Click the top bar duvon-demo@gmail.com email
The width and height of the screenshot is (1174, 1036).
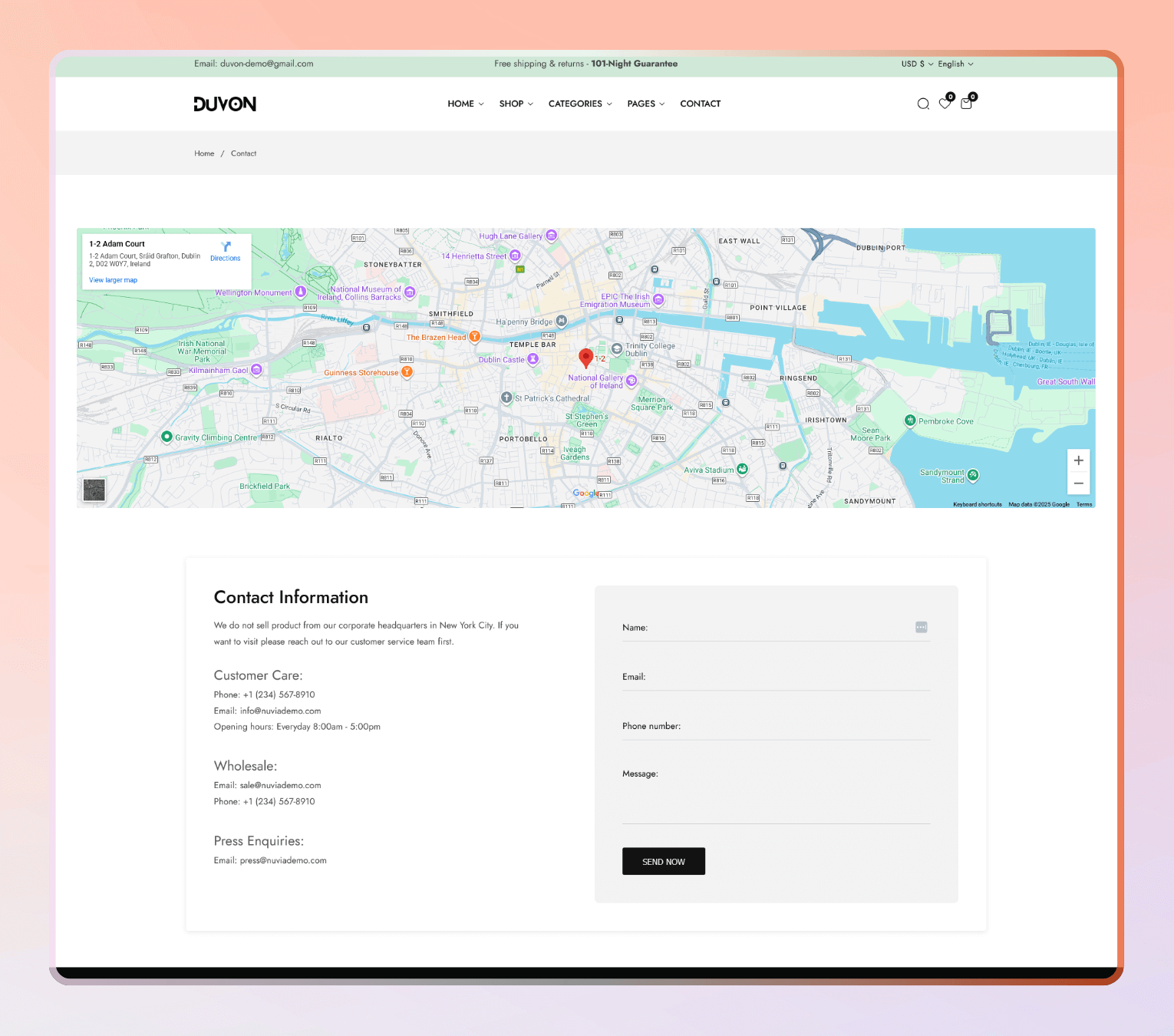pos(266,64)
